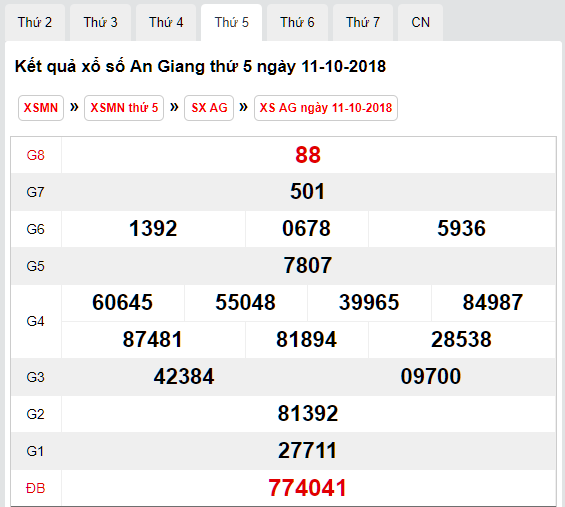This screenshot has height=507, width=565.
Task: Click the ĐB row label
Action: coord(35,488)
